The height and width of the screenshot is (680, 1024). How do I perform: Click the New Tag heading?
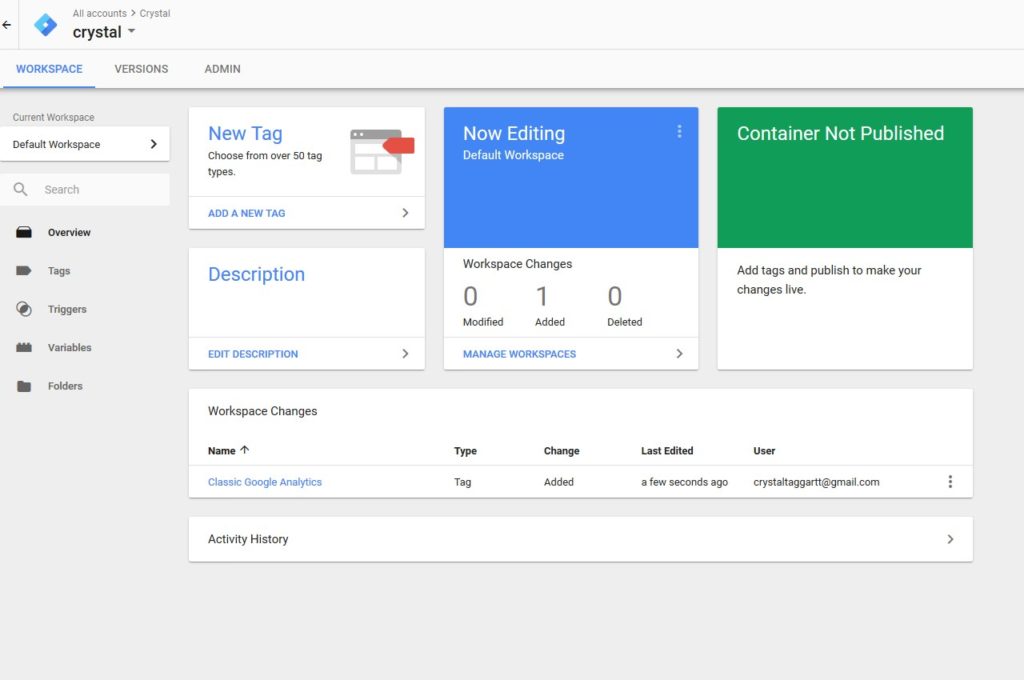pos(245,133)
